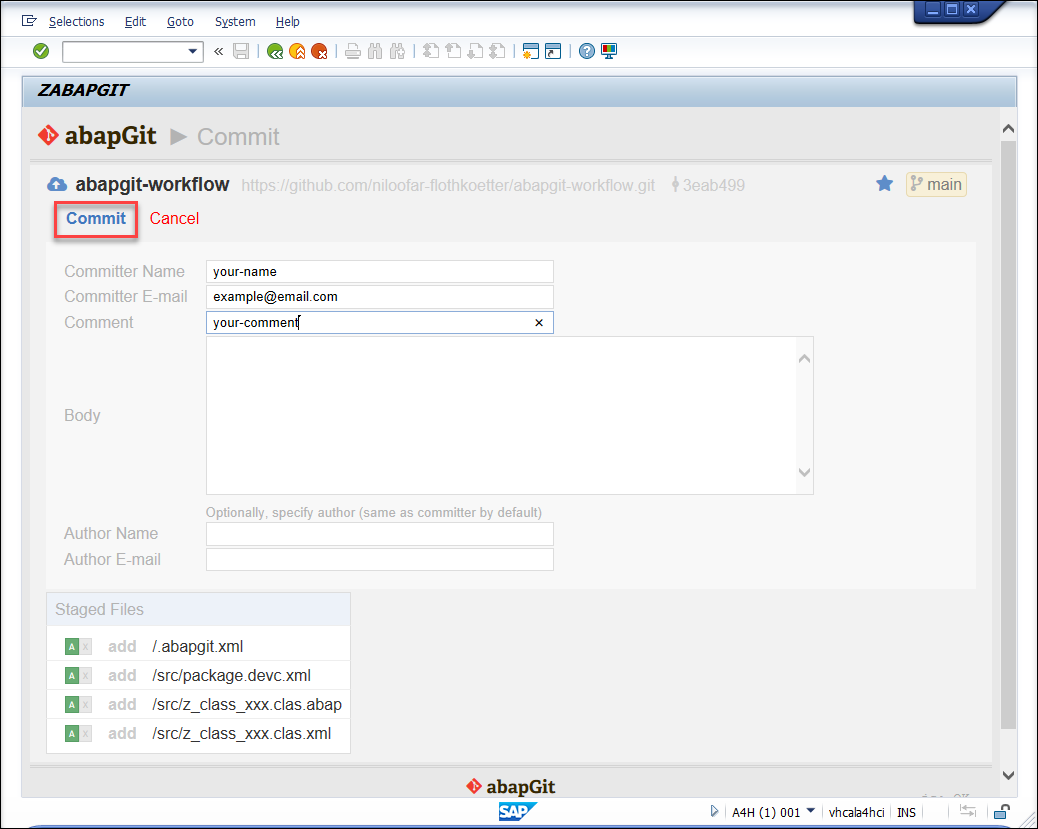
Task: Open the Goto menu
Action: coord(180,22)
